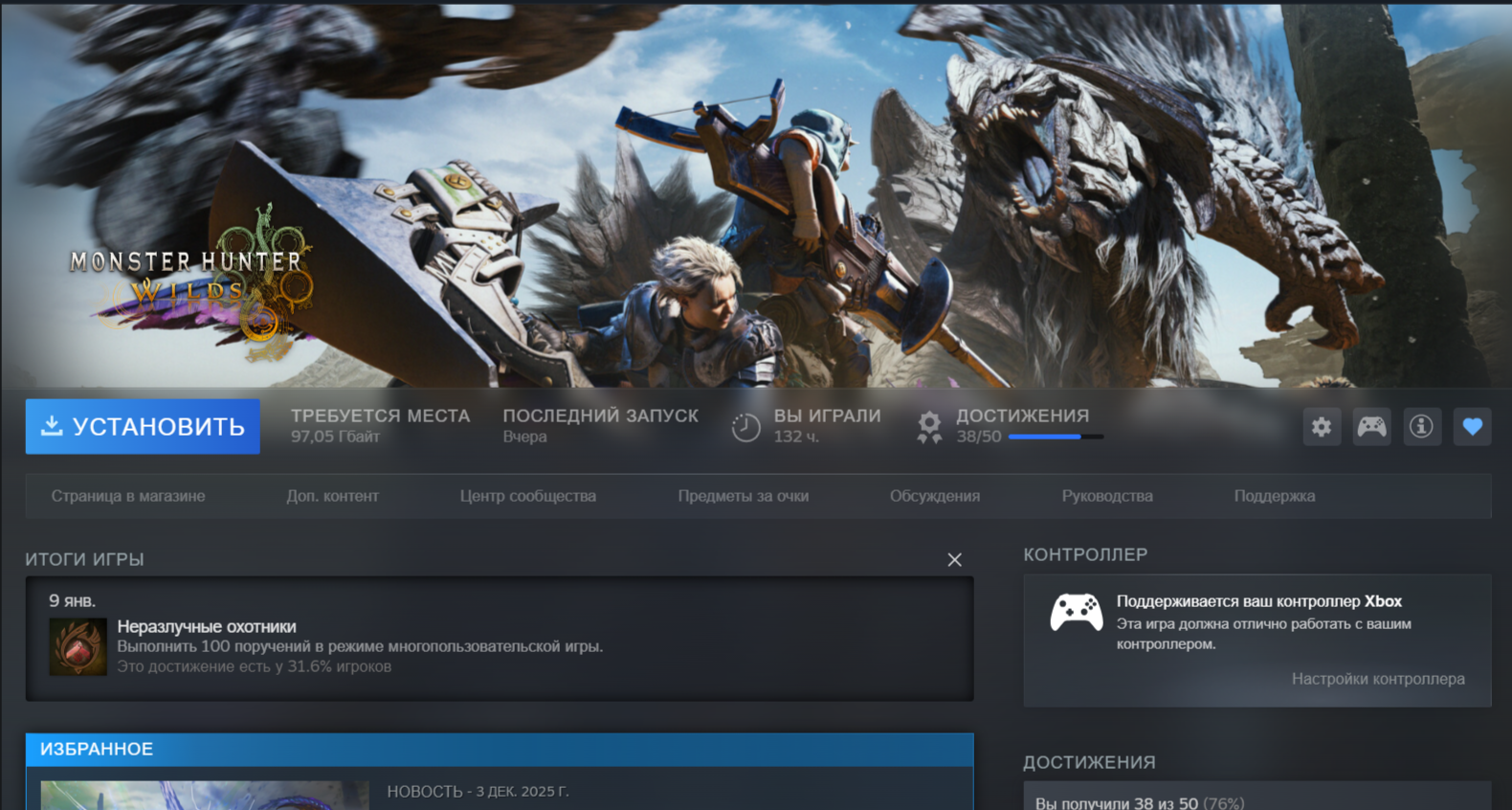Click the Выполнить 100 поручений description text
Image resolution: width=1512 pixels, height=810 pixels.
[360, 646]
